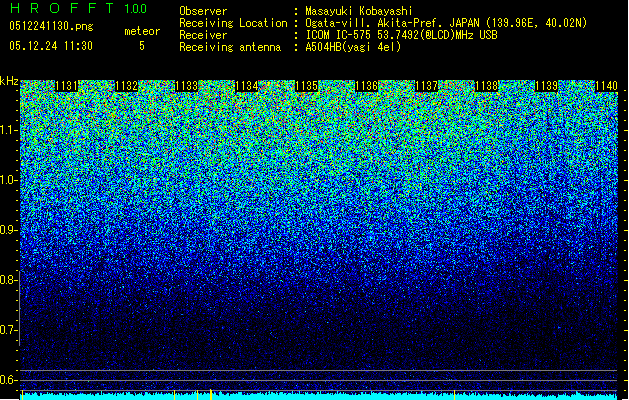629x400 pixels.
Task: Click the 1137 time label
Action: pyautogui.click(x=427, y=86)
